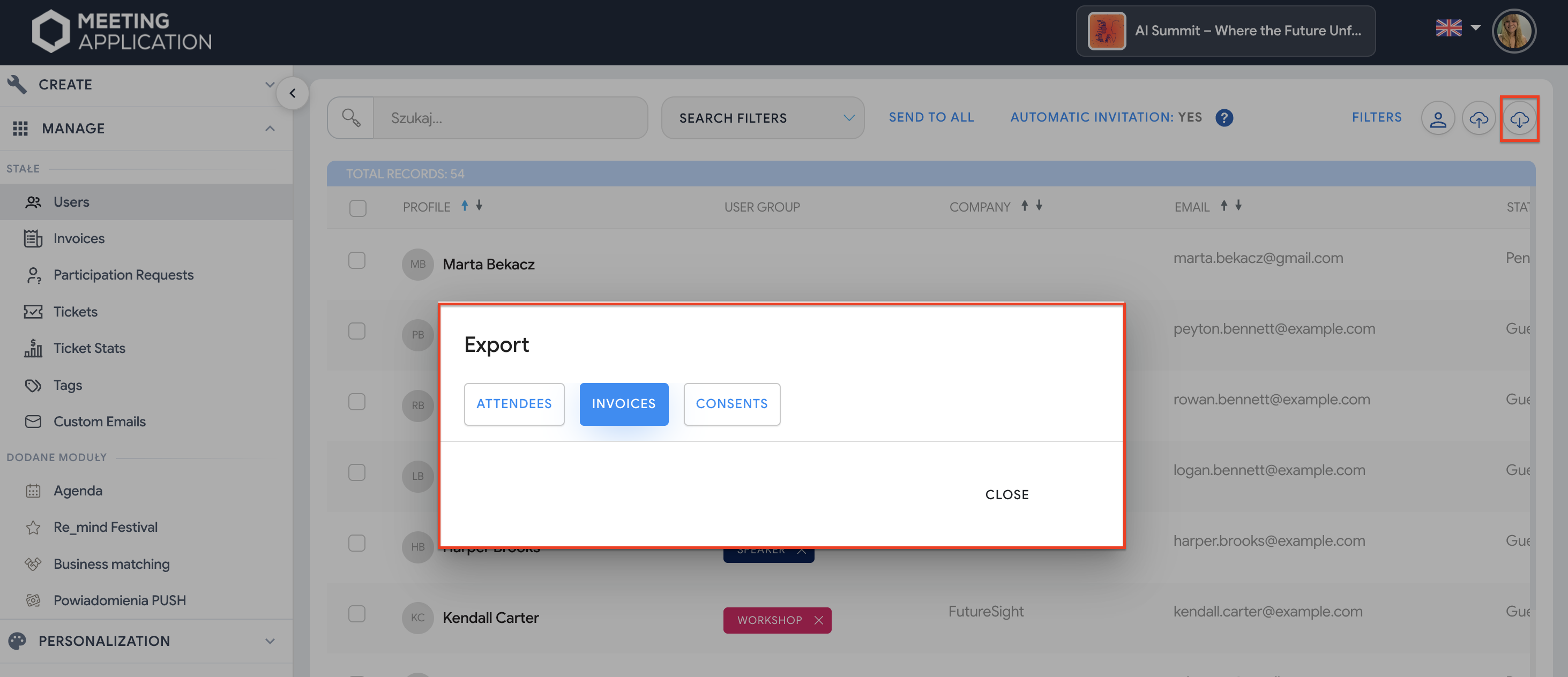Click the automatic invitation help question mark
Screen dimensions: 1568x677
(x=1224, y=117)
